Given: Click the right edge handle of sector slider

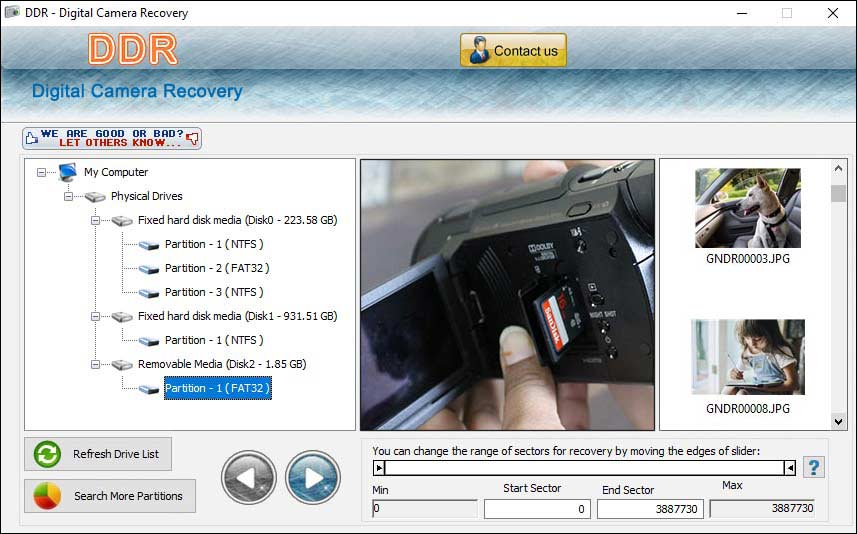Looking at the screenshot, I should tap(790, 468).
